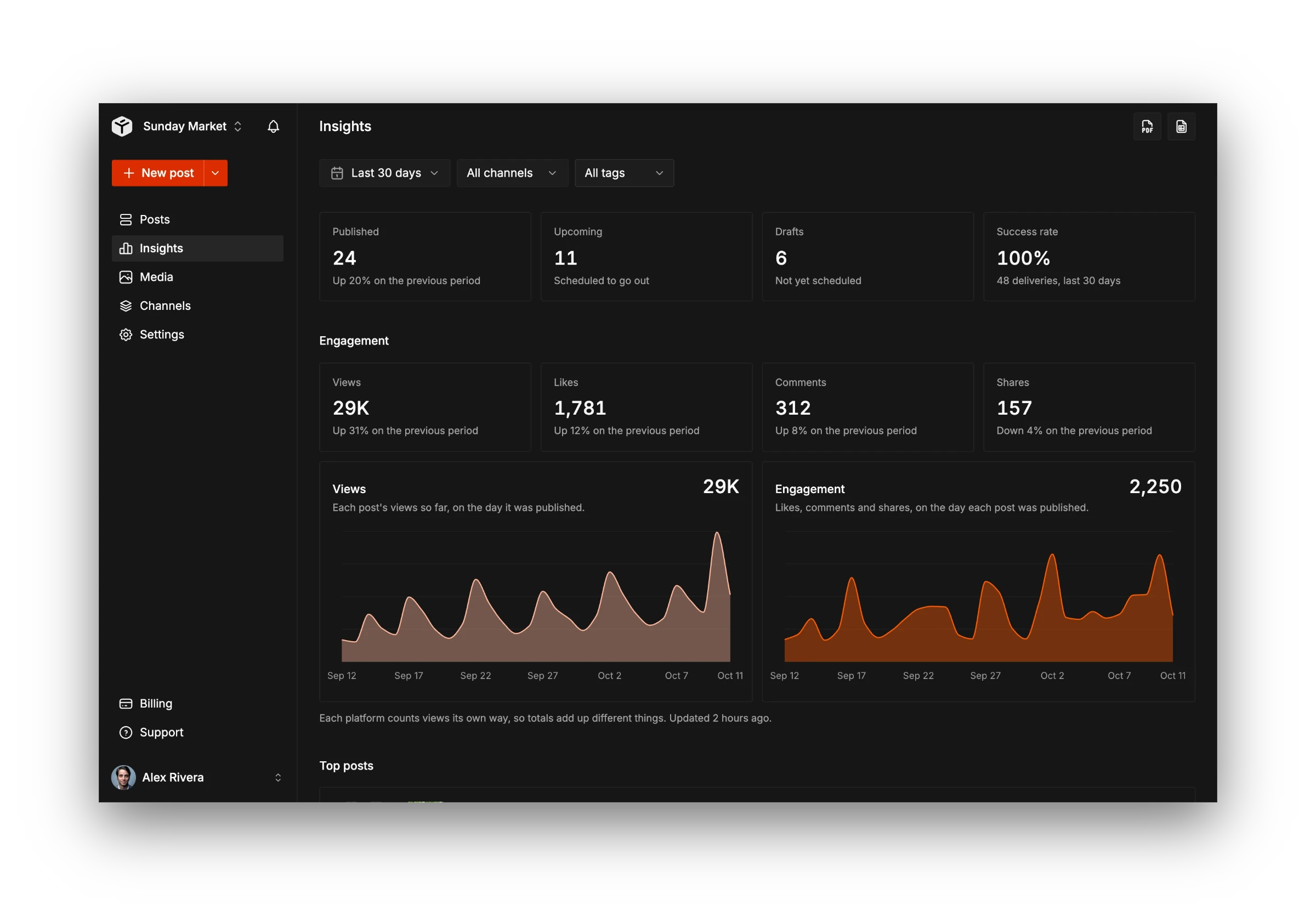Screen dimensions: 1316x905
Task: Open the Support page
Action: click(x=197, y=732)
